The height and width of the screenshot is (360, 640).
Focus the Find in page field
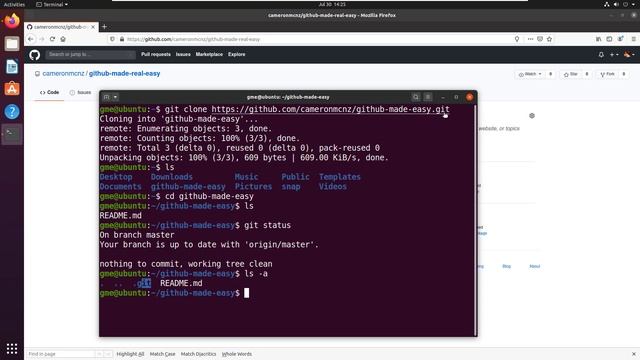(x=60, y=354)
